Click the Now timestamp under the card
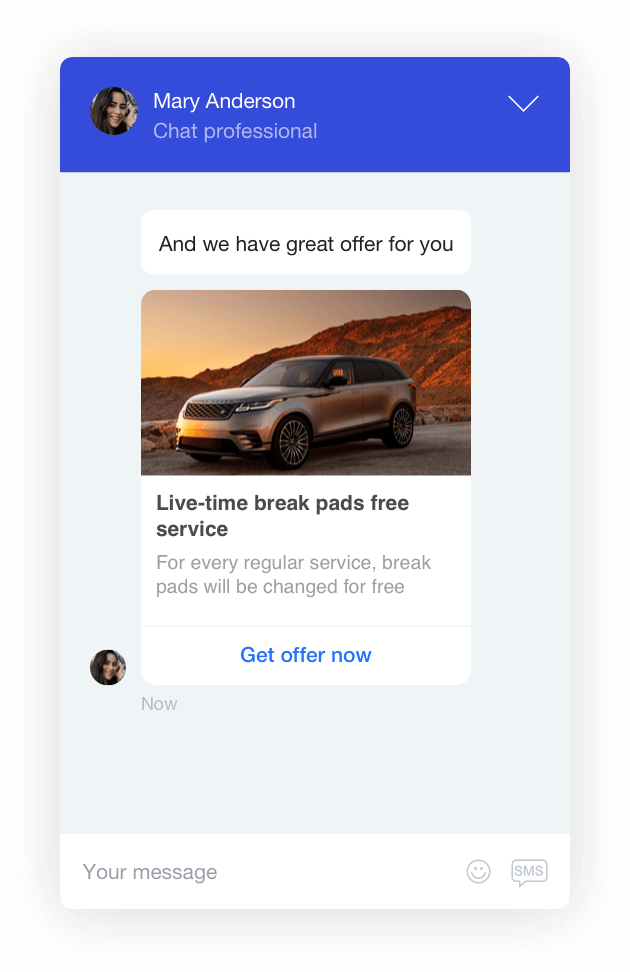 coord(159,704)
